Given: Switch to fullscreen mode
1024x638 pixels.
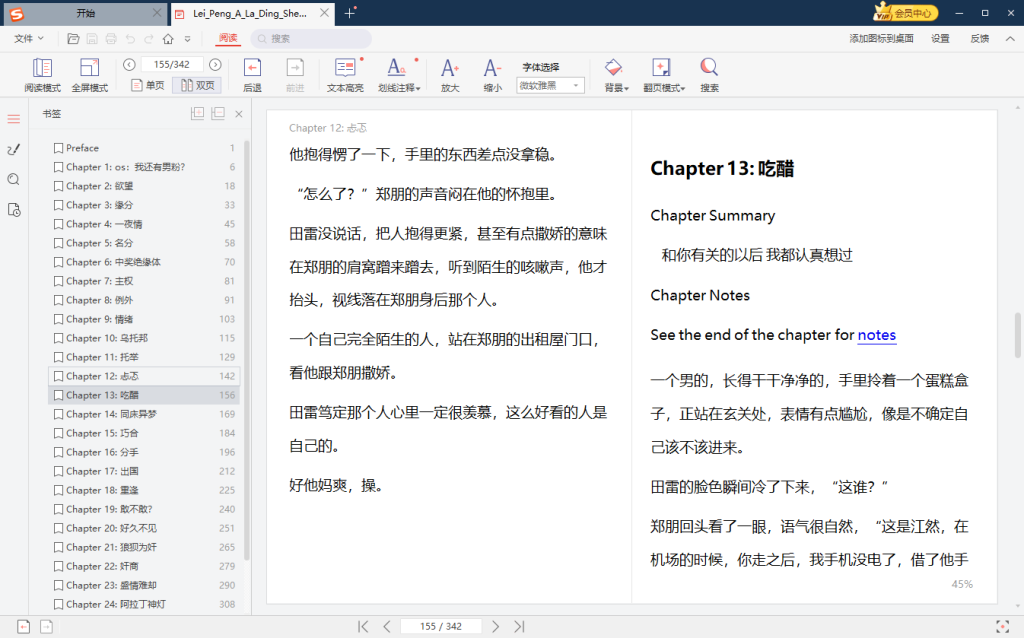Looking at the screenshot, I should (x=89, y=74).
